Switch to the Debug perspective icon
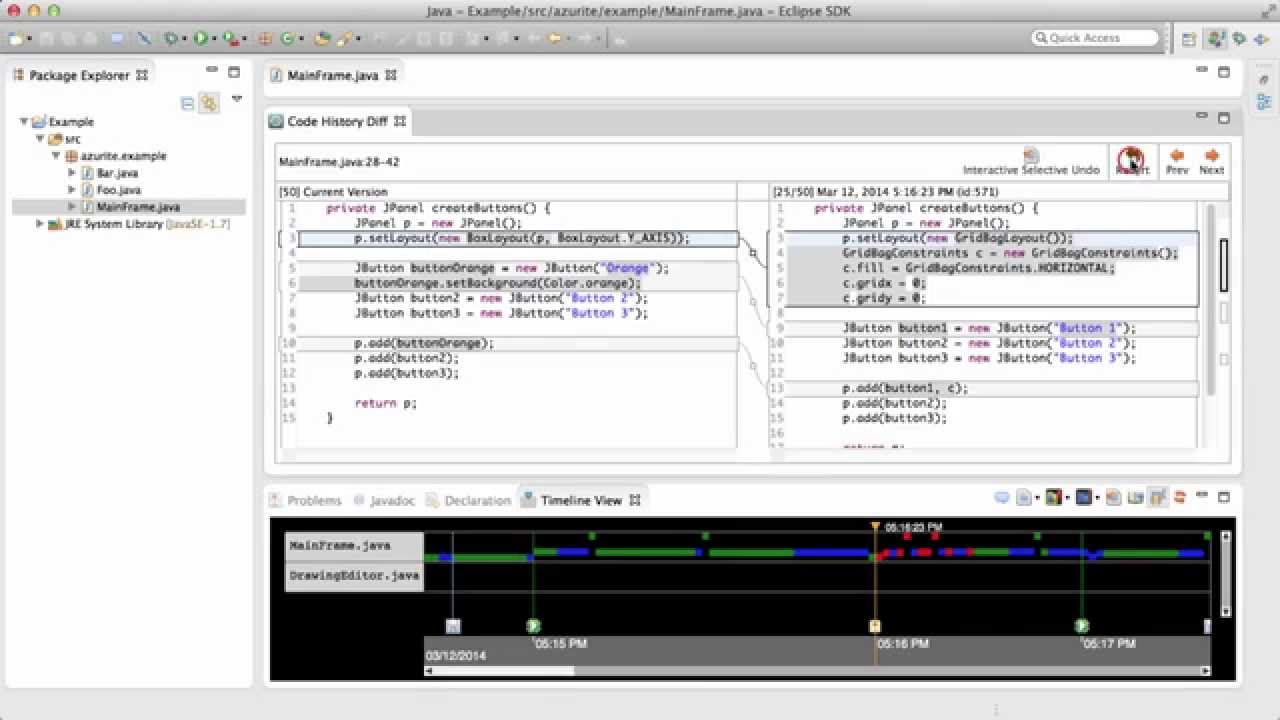 [x=1239, y=39]
